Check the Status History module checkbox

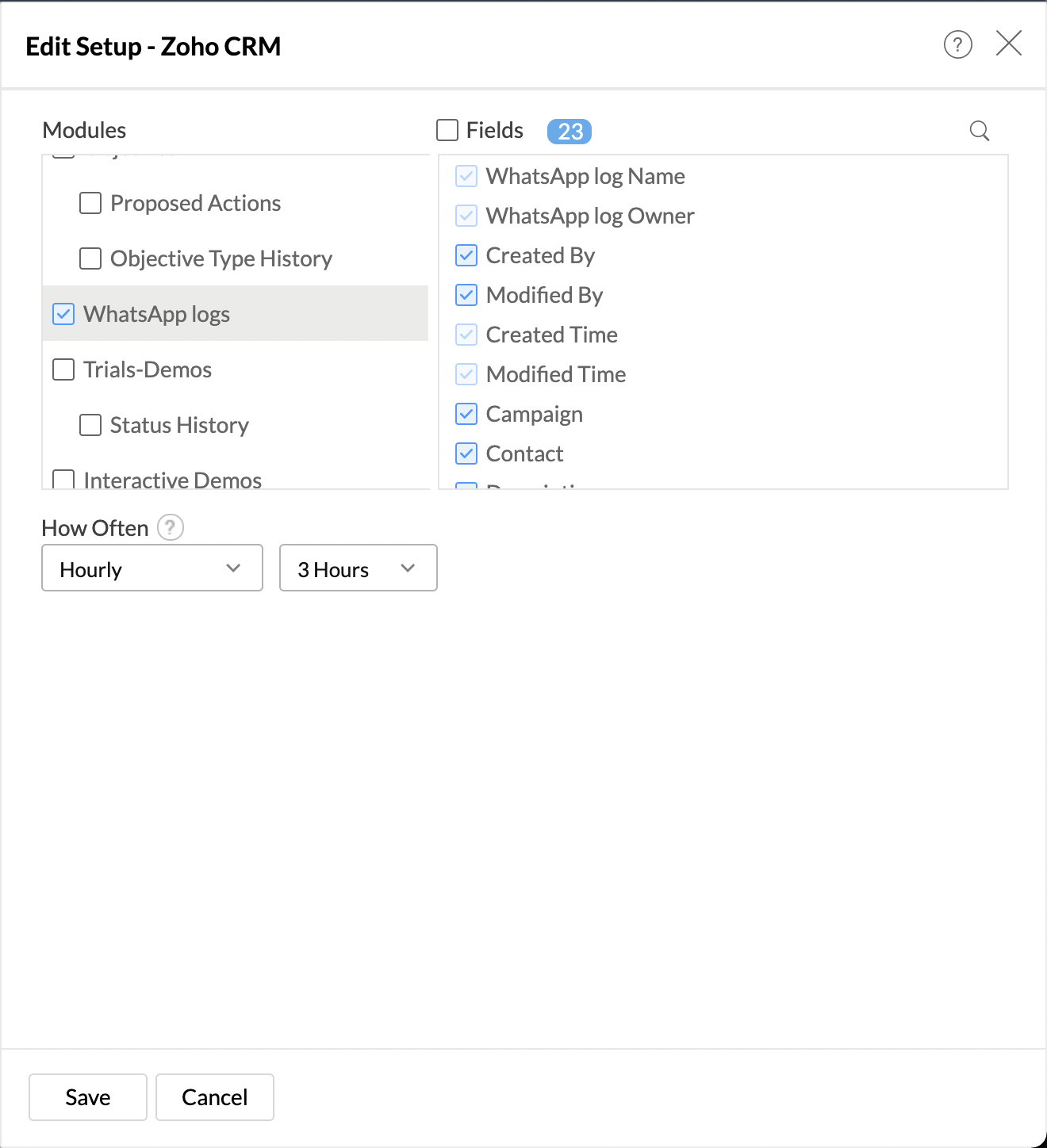click(90, 425)
